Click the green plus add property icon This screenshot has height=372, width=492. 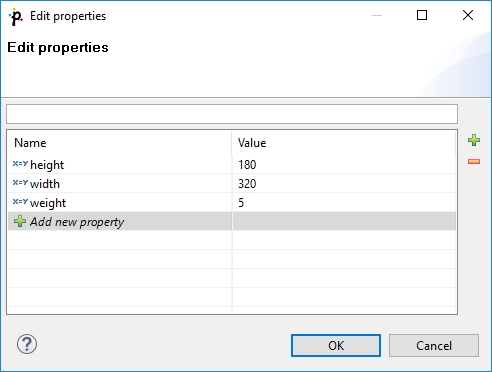pyautogui.click(x=474, y=140)
